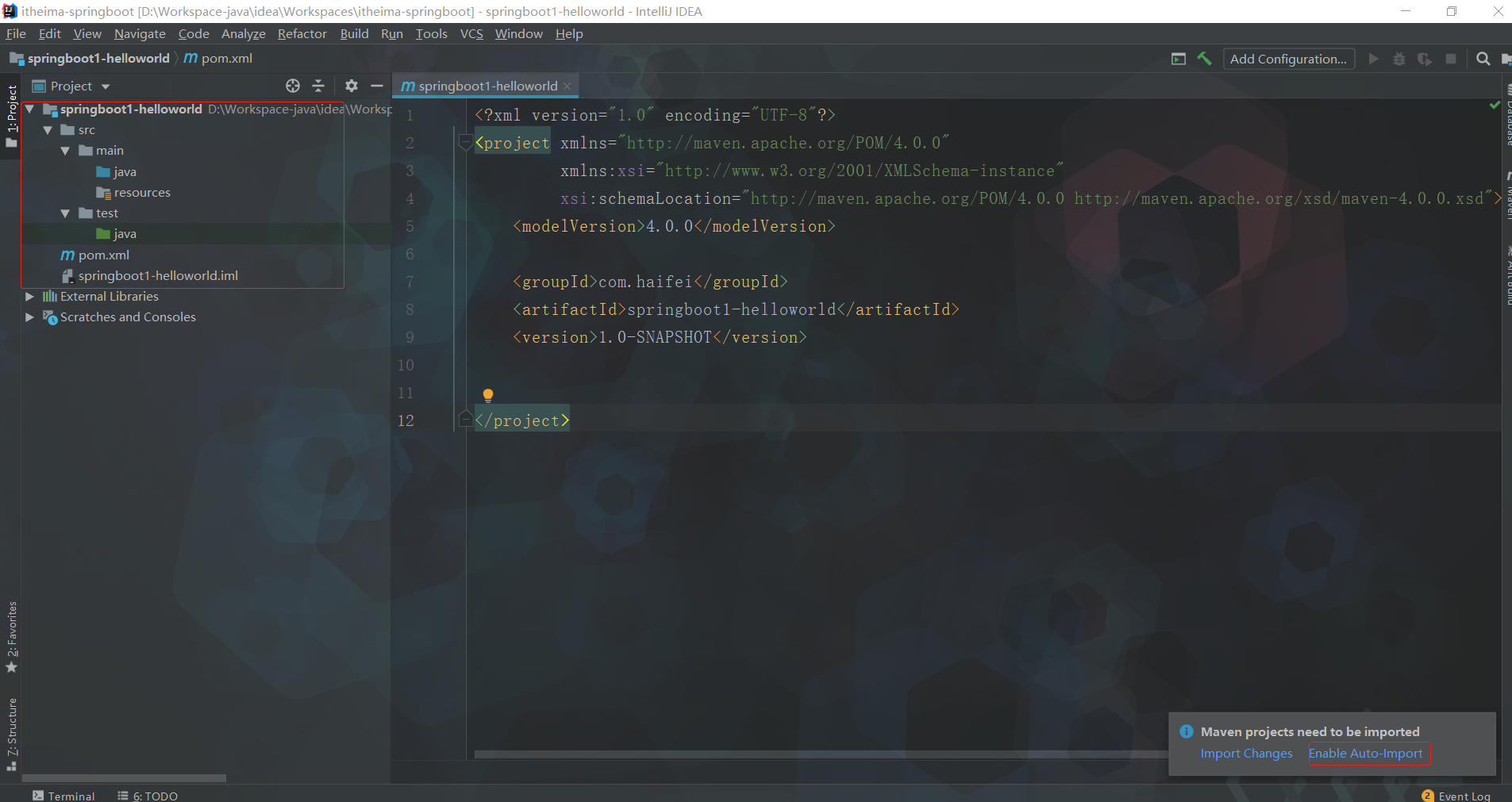Viewport: 1512px width, 802px height.
Task: Click the version 1.0-SNAPSHOT line
Action: coord(660,337)
